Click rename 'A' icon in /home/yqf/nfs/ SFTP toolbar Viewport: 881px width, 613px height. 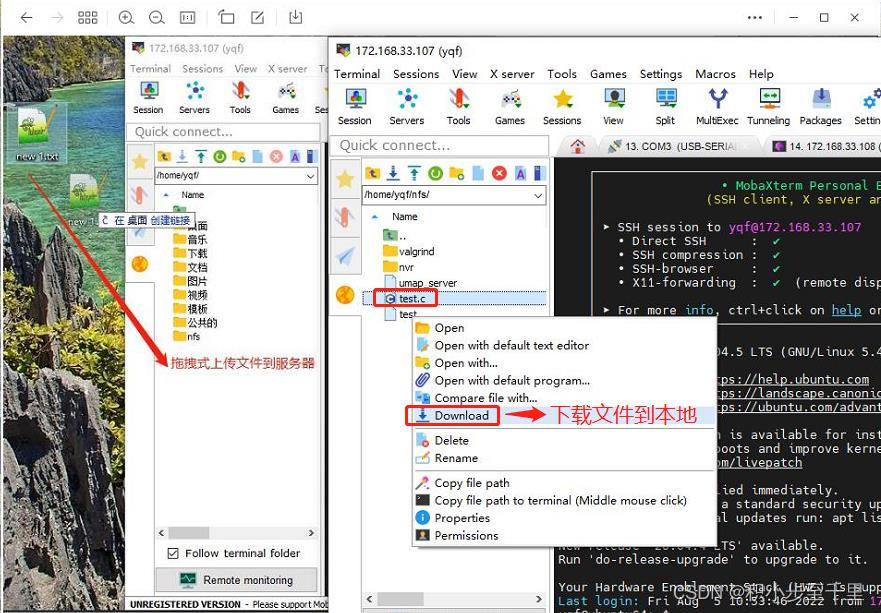click(x=520, y=173)
